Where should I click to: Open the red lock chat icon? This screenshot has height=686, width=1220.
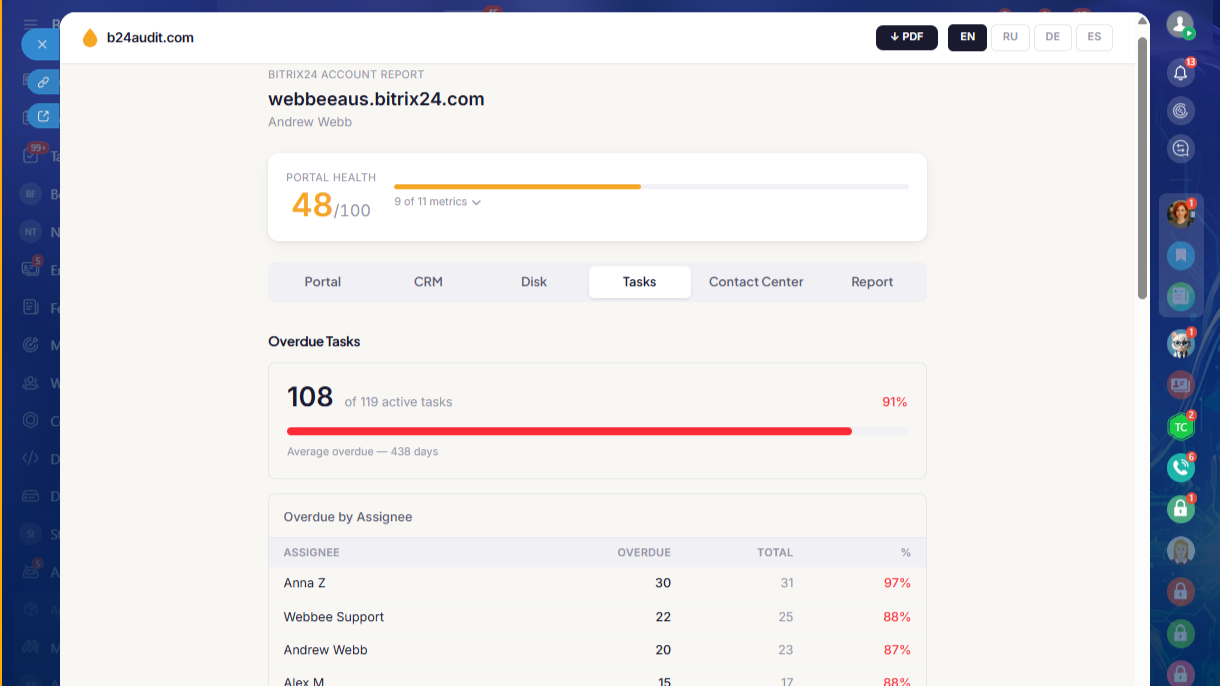(1181, 591)
